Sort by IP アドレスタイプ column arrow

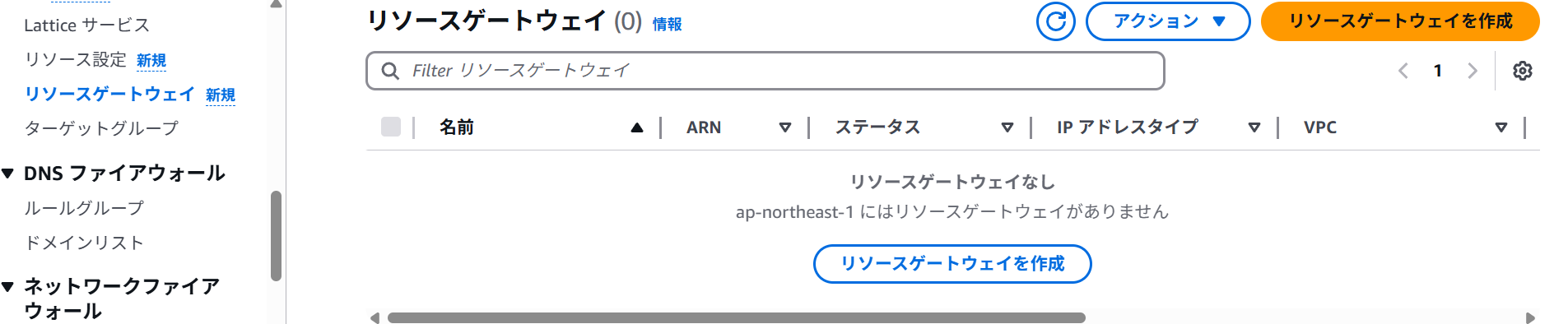1254,127
